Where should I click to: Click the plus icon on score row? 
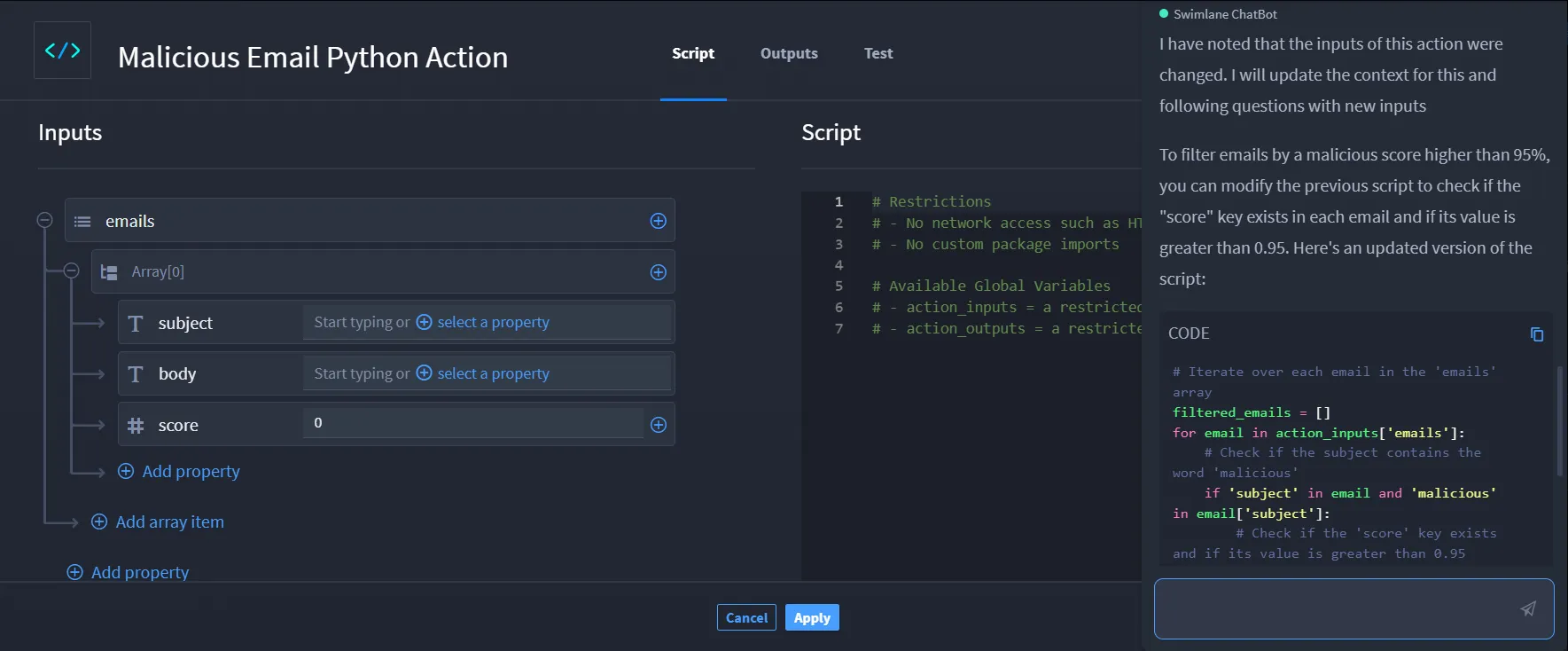[x=658, y=425]
